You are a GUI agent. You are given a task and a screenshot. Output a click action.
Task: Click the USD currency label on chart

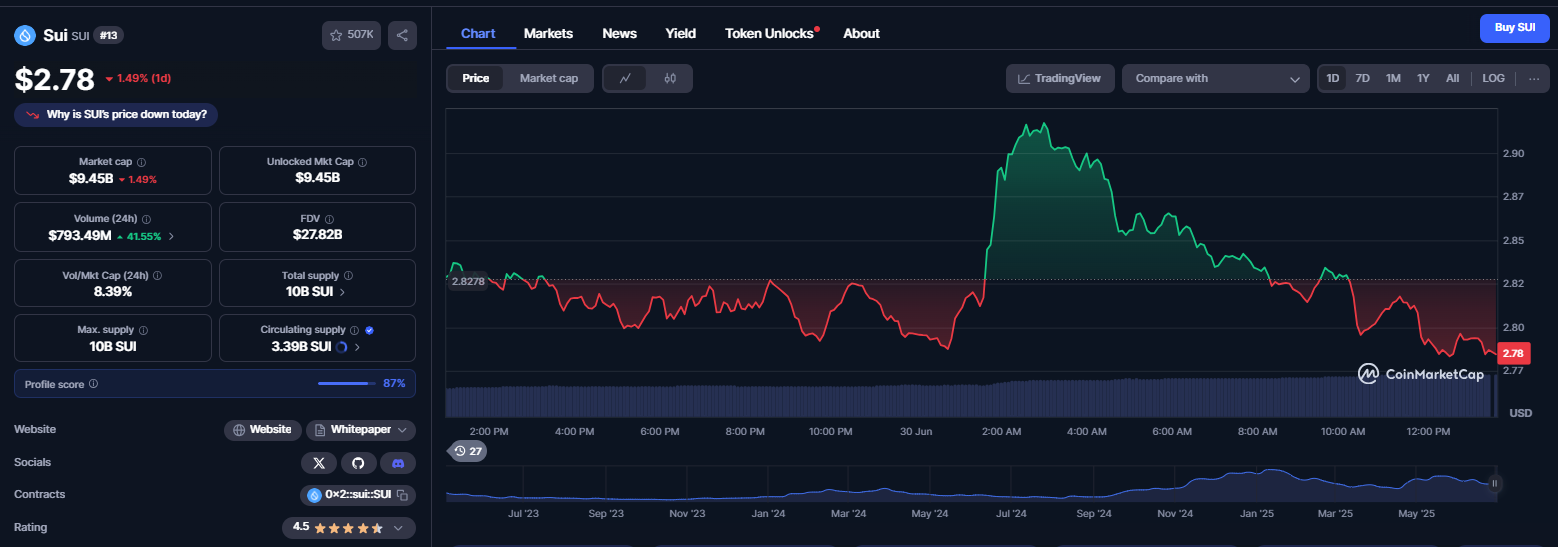[1520, 413]
